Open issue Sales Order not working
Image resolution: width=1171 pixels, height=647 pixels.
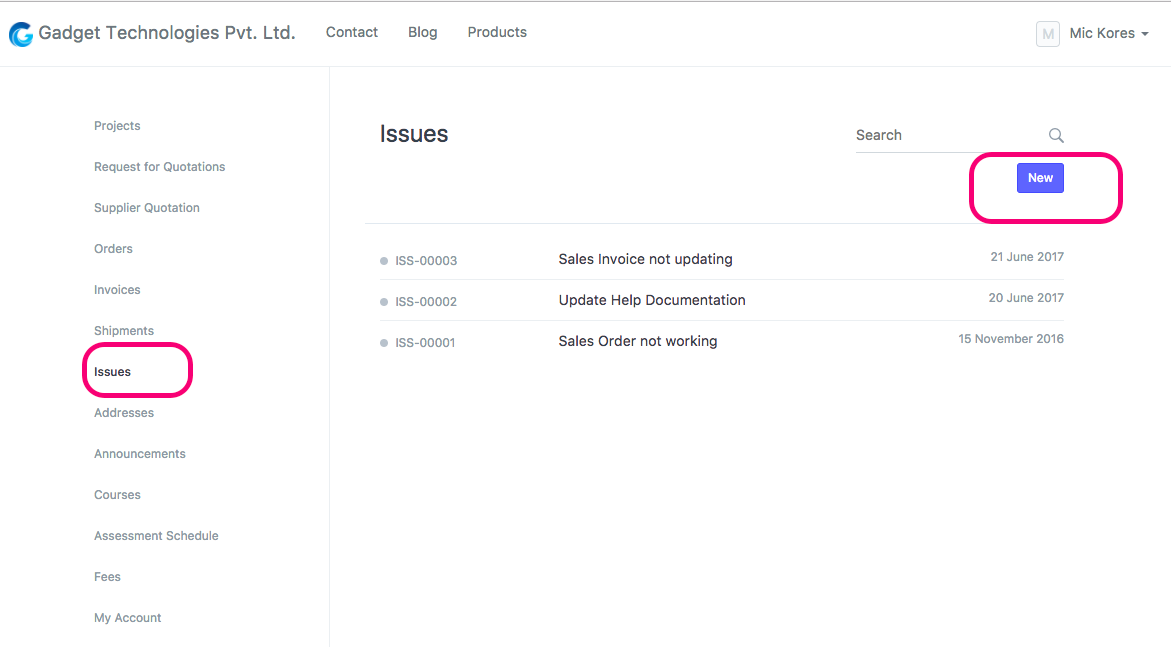coord(638,341)
